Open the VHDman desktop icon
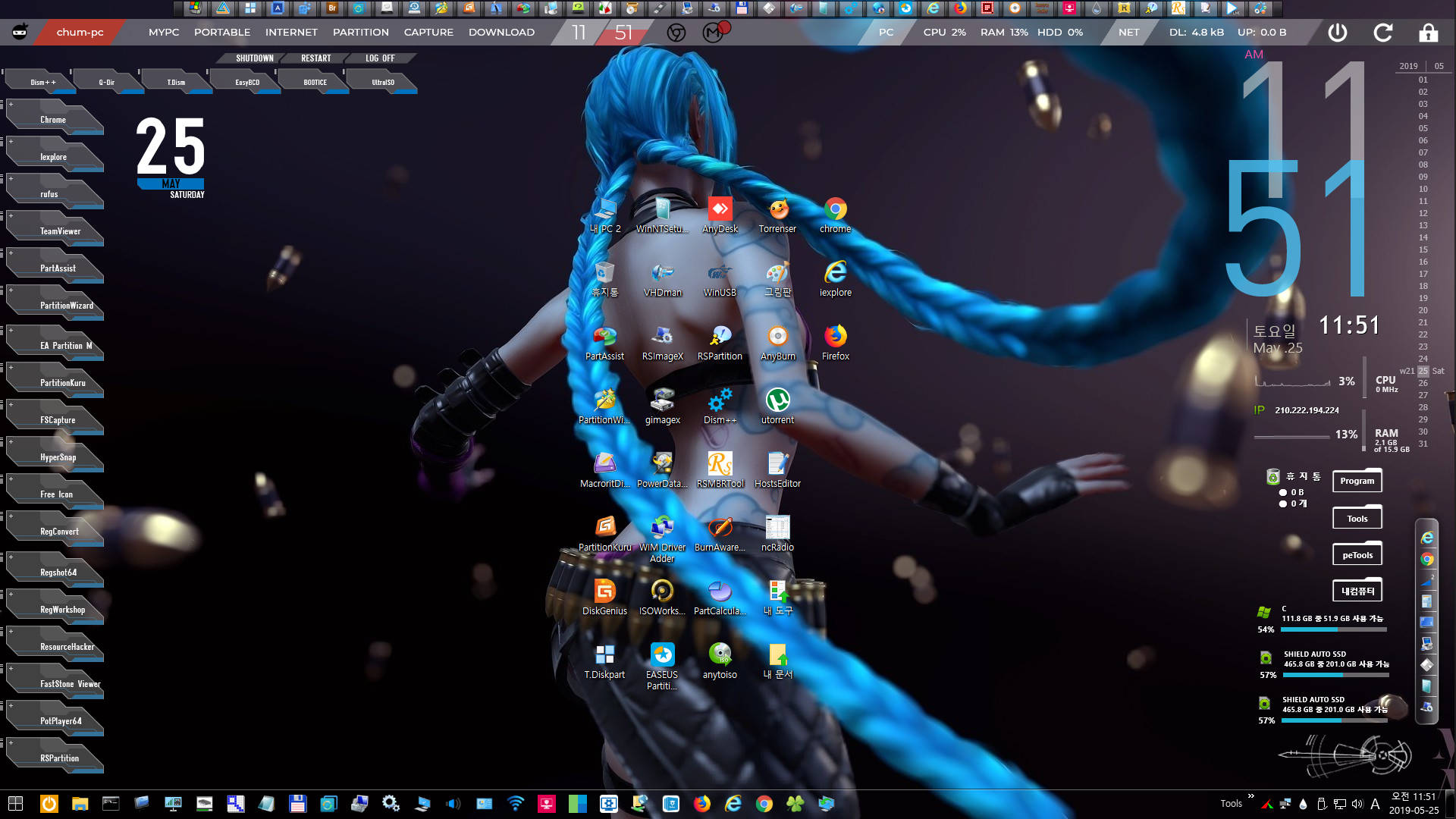This screenshot has height=819, width=1456. (x=662, y=279)
